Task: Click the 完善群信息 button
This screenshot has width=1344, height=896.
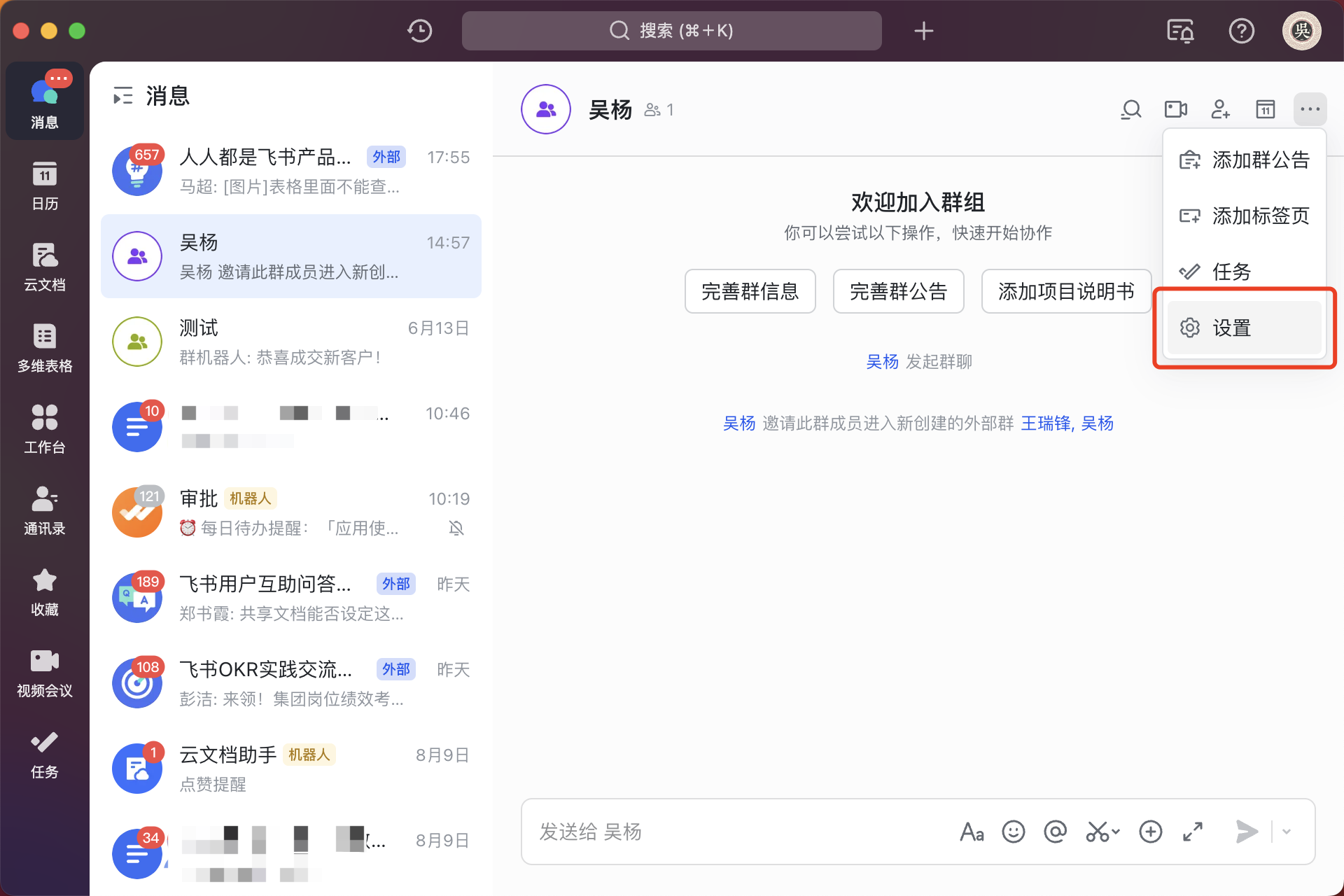Action: pyautogui.click(x=750, y=291)
